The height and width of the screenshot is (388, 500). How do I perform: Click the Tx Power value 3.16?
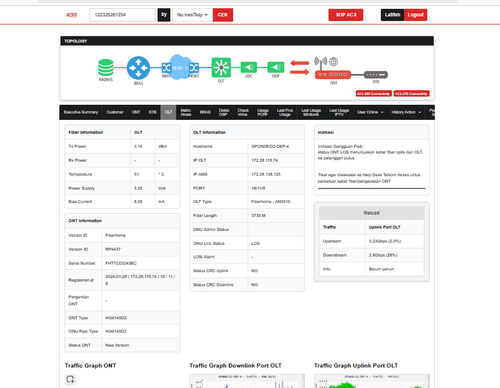click(x=138, y=146)
